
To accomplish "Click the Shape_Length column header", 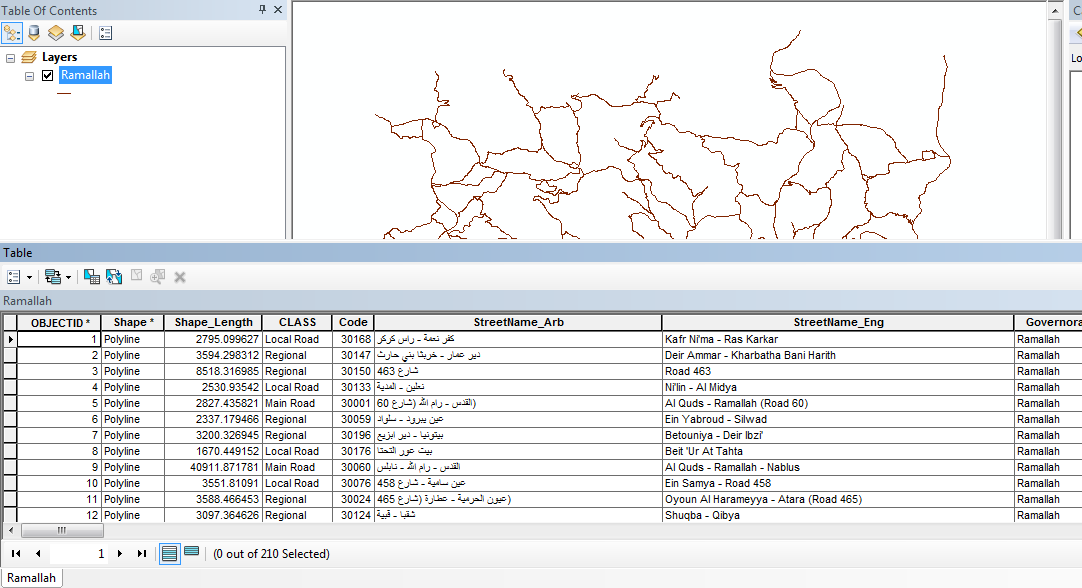I will [x=213, y=323].
